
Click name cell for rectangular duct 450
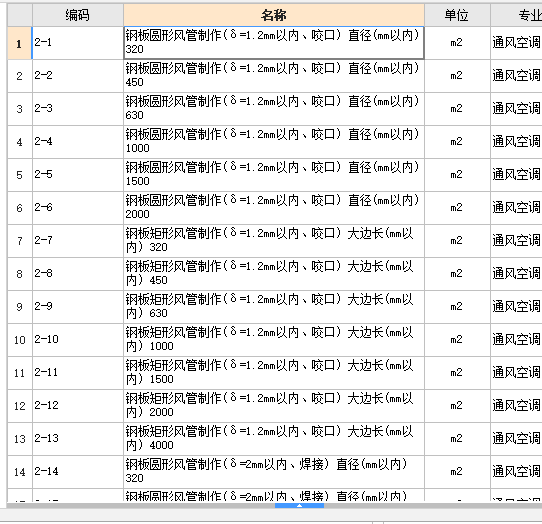coord(273,274)
